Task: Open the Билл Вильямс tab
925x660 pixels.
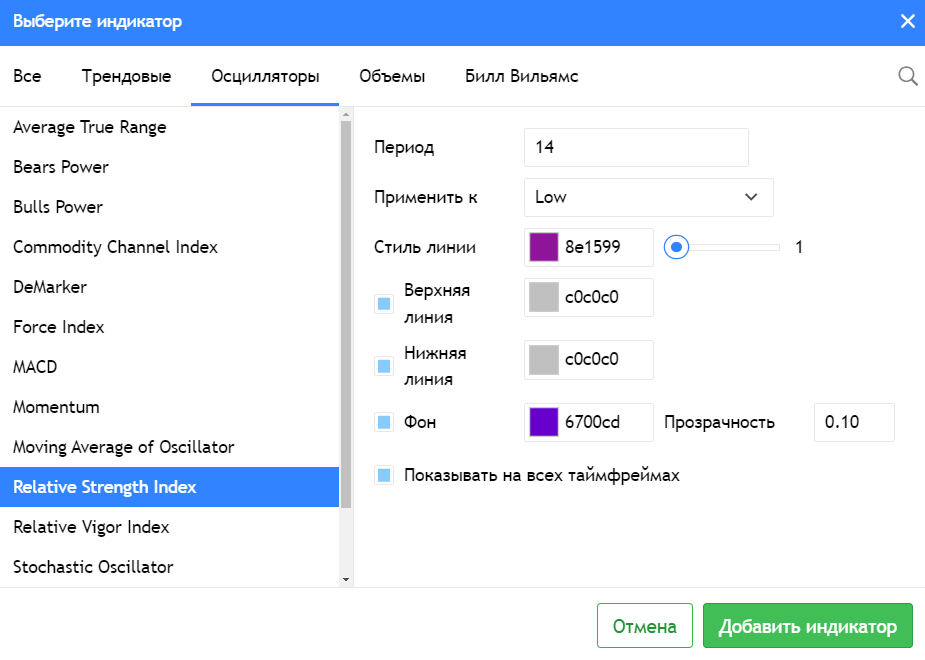Action: 521,76
